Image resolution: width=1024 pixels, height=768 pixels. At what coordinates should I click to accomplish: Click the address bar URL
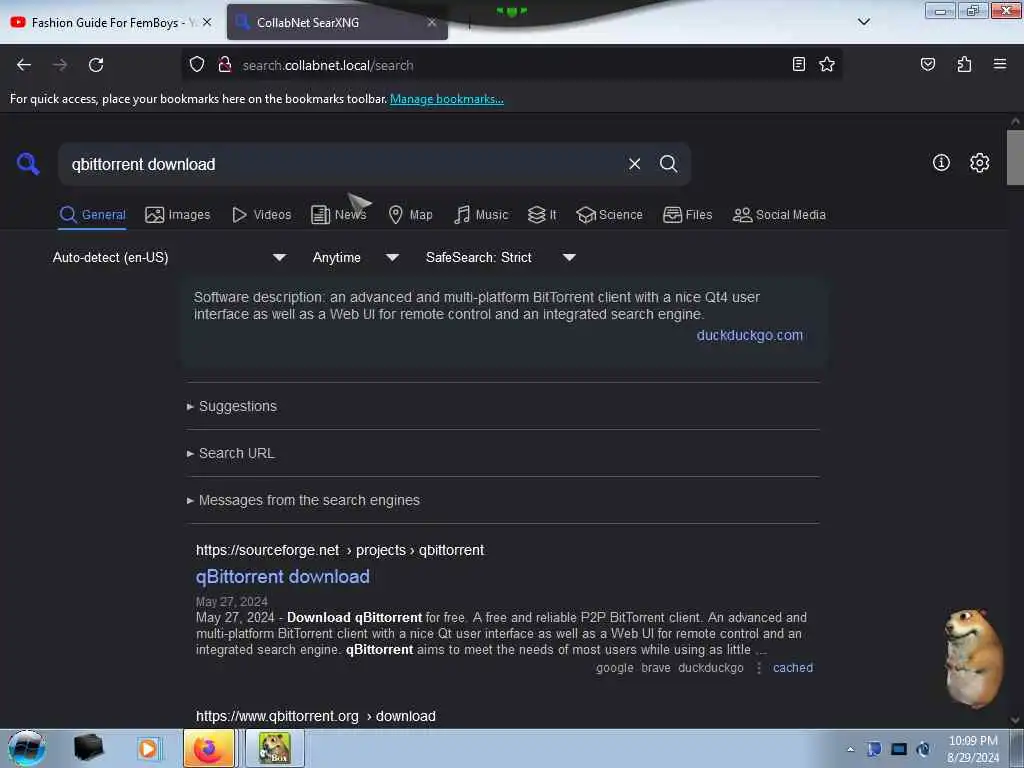(328, 65)
